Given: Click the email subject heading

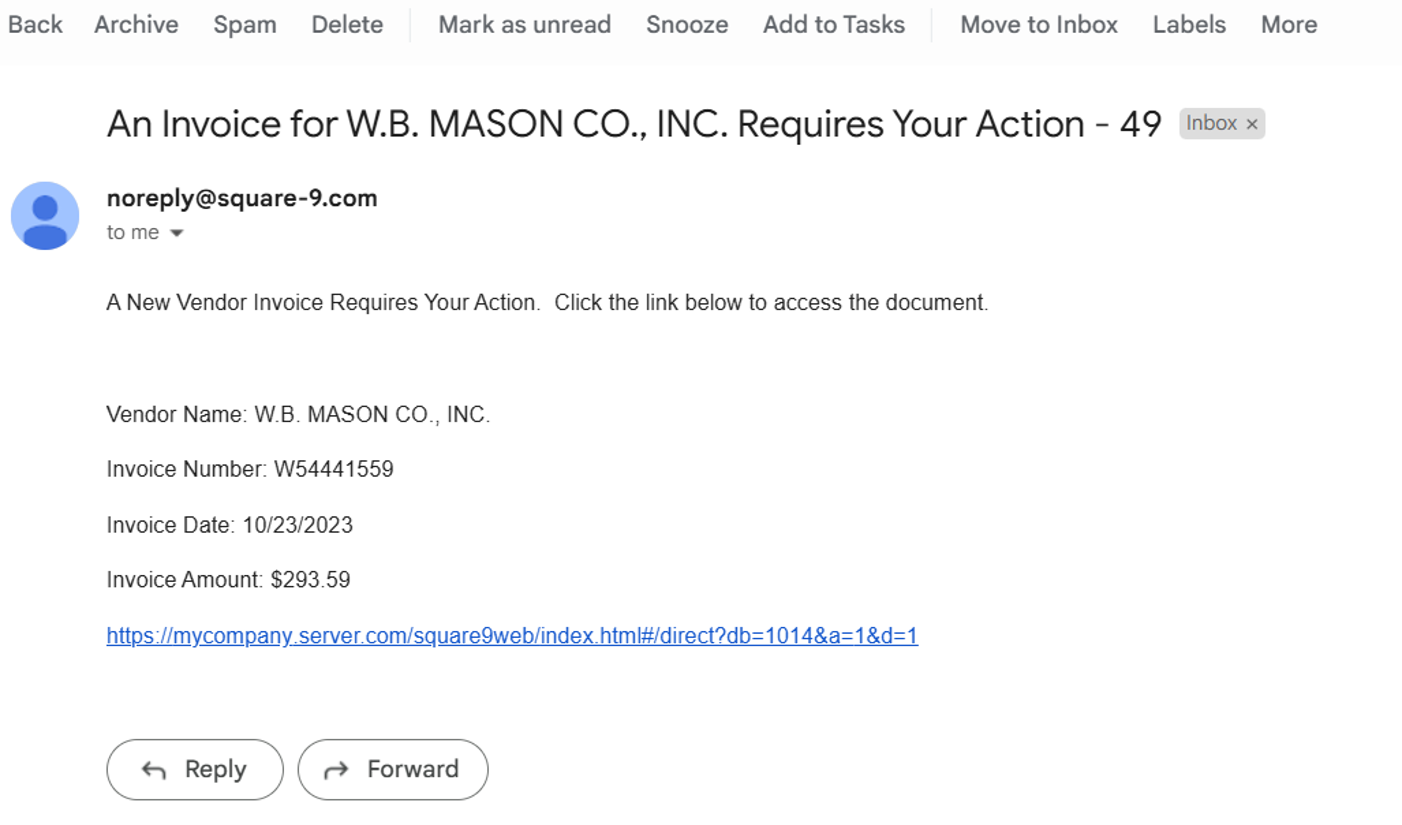Looking at the screenshot, I should pyautogui.click(x=634, y=124).
